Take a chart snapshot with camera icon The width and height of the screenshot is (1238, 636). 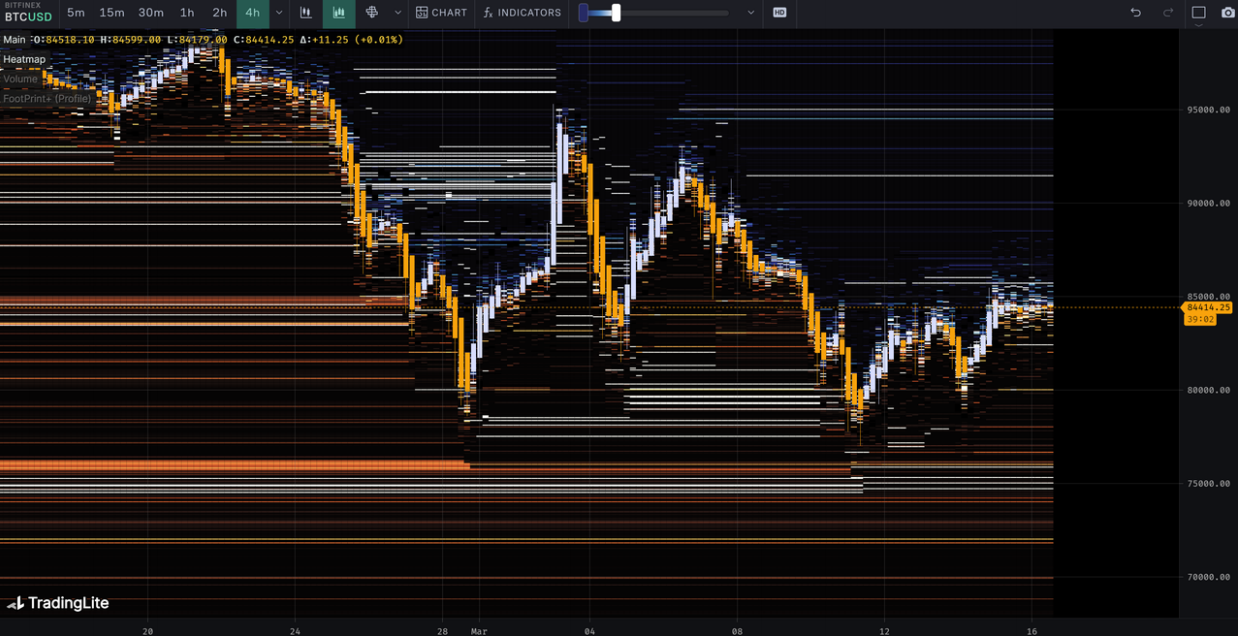click(x=1228, y=13)
